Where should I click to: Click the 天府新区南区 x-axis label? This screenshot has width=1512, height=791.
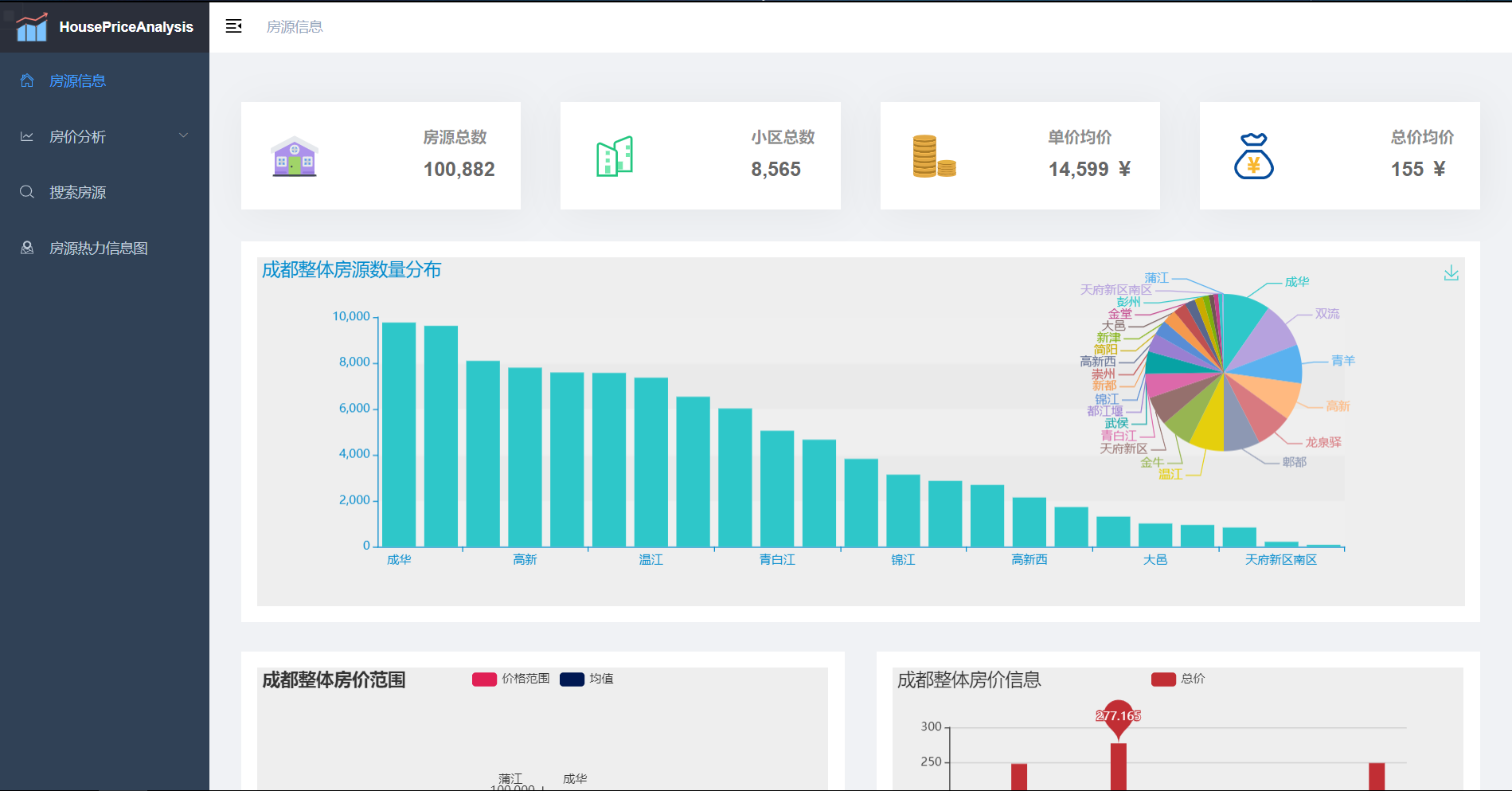1281,559
